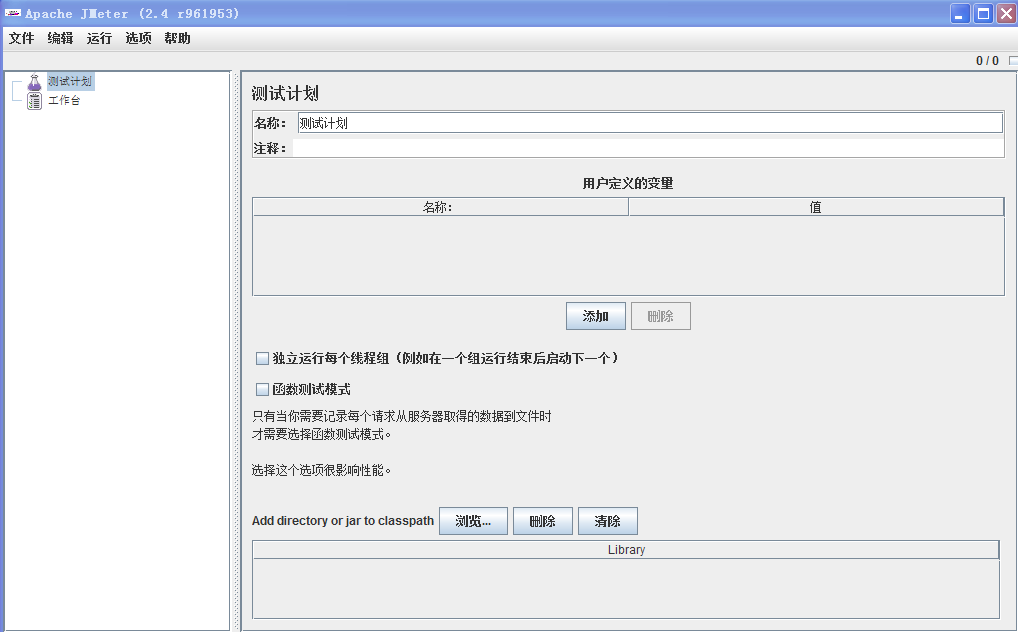This screenshot has width=1018, height=632.
Task: Click the 名称 column header in variables table
Action: coord(440,207)
